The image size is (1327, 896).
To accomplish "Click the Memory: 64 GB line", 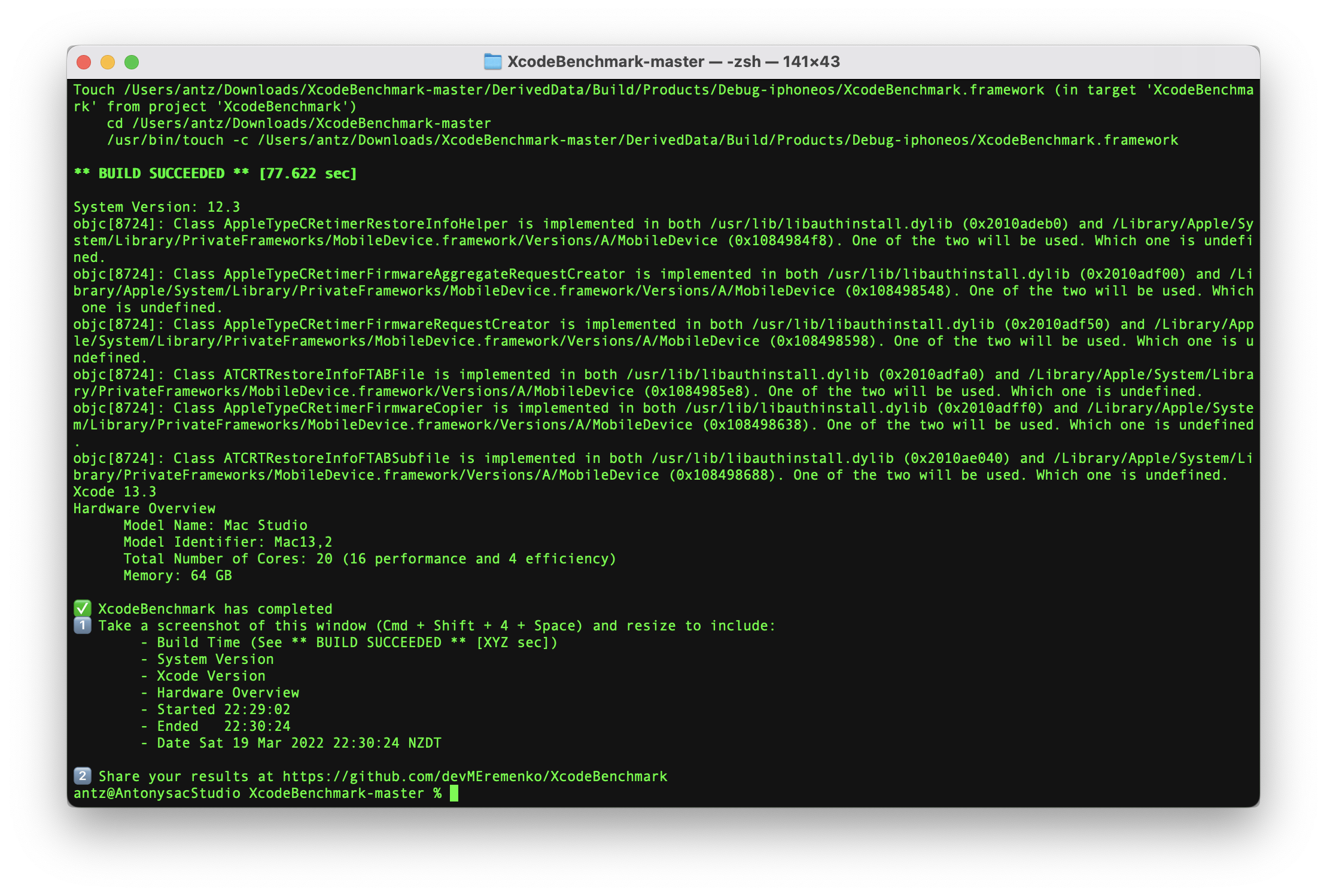I will [x=177, y=575].
